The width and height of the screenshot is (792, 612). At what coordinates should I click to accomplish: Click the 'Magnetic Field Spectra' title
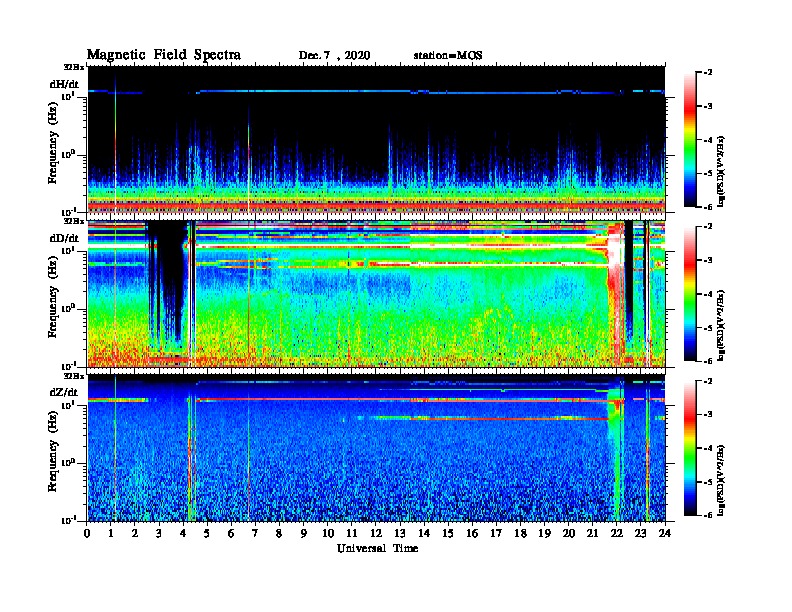164,55
